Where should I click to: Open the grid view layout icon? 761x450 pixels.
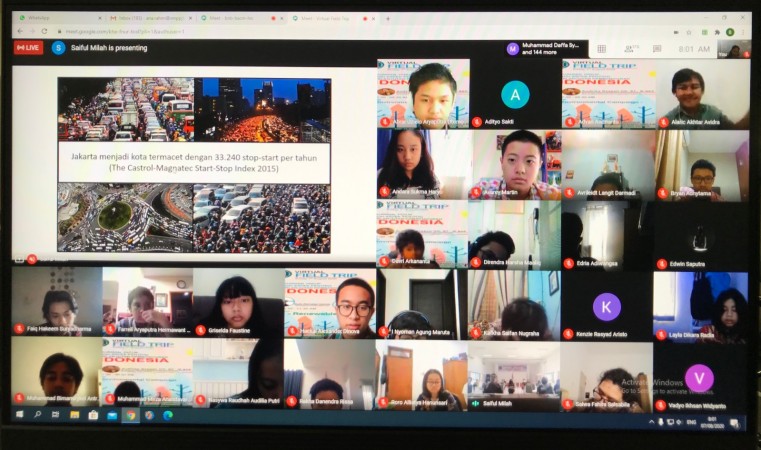601,48
